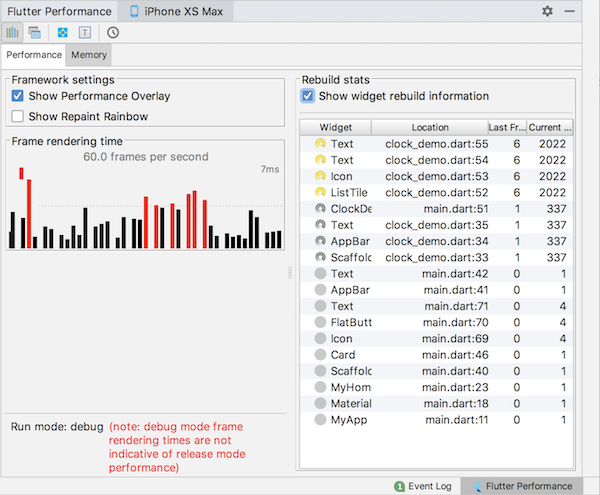This screenshot has width=600, height=495.
Task: Hide the panel with the minimize dash icon
Action: pos(570,11)
